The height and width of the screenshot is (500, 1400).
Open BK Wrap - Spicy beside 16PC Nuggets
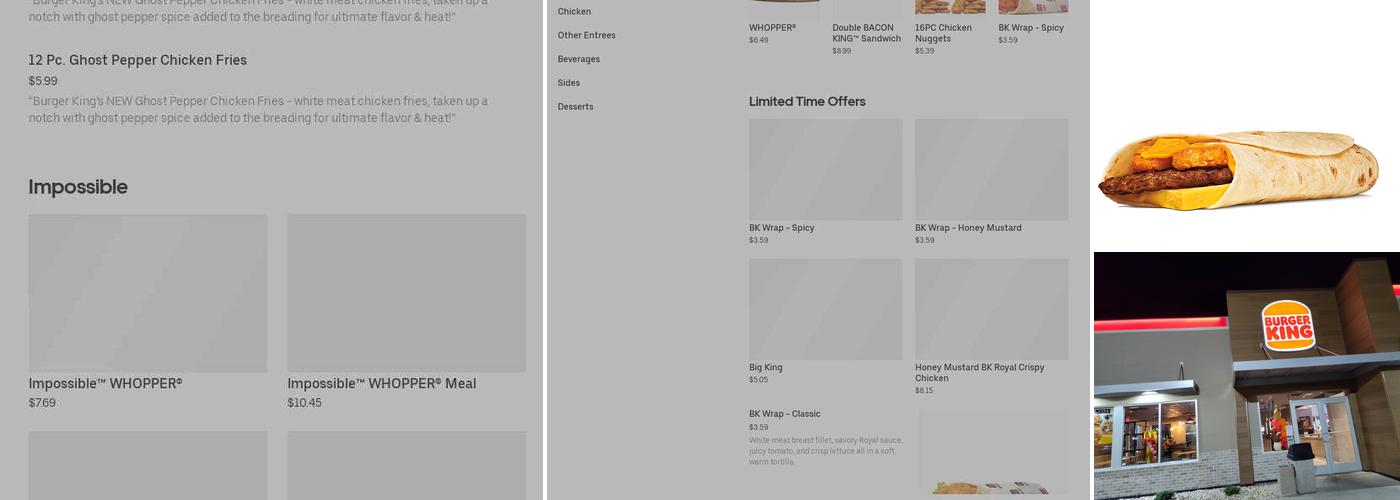(1031, 28)
